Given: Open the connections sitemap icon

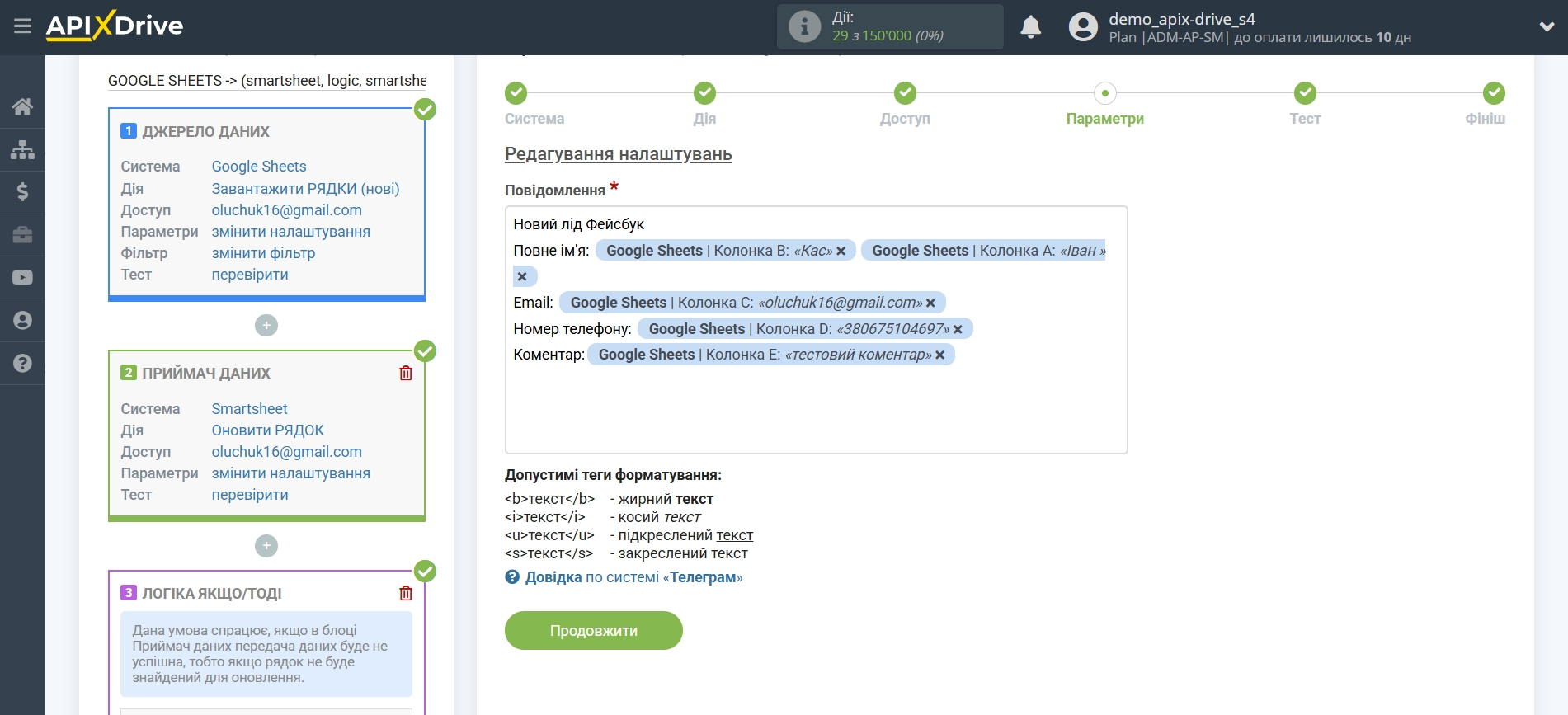Looking at the screenshot, I should (x=22, y=149).
